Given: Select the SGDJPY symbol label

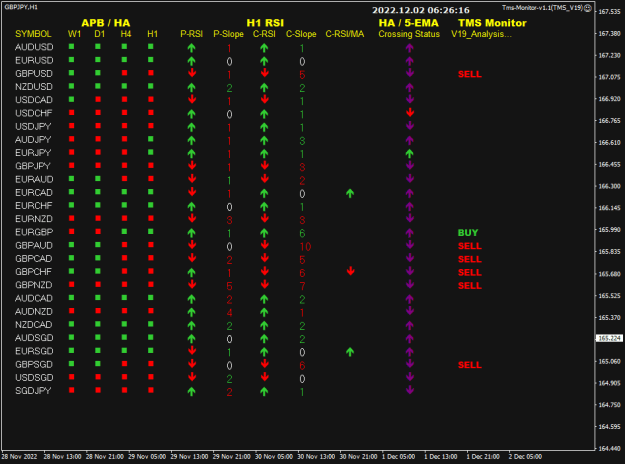Looking at the screenshot, I should click(33, 391).
